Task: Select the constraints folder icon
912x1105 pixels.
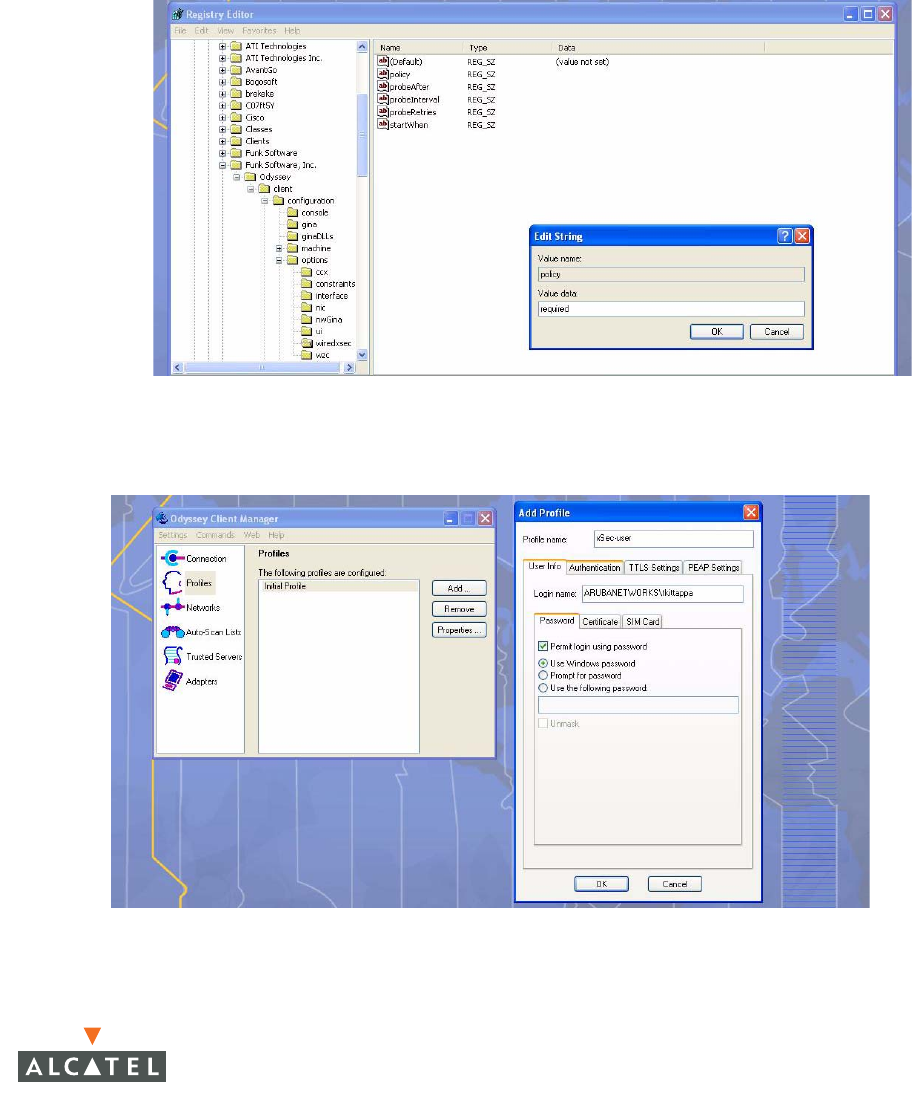Action: (x=307, y=284)
